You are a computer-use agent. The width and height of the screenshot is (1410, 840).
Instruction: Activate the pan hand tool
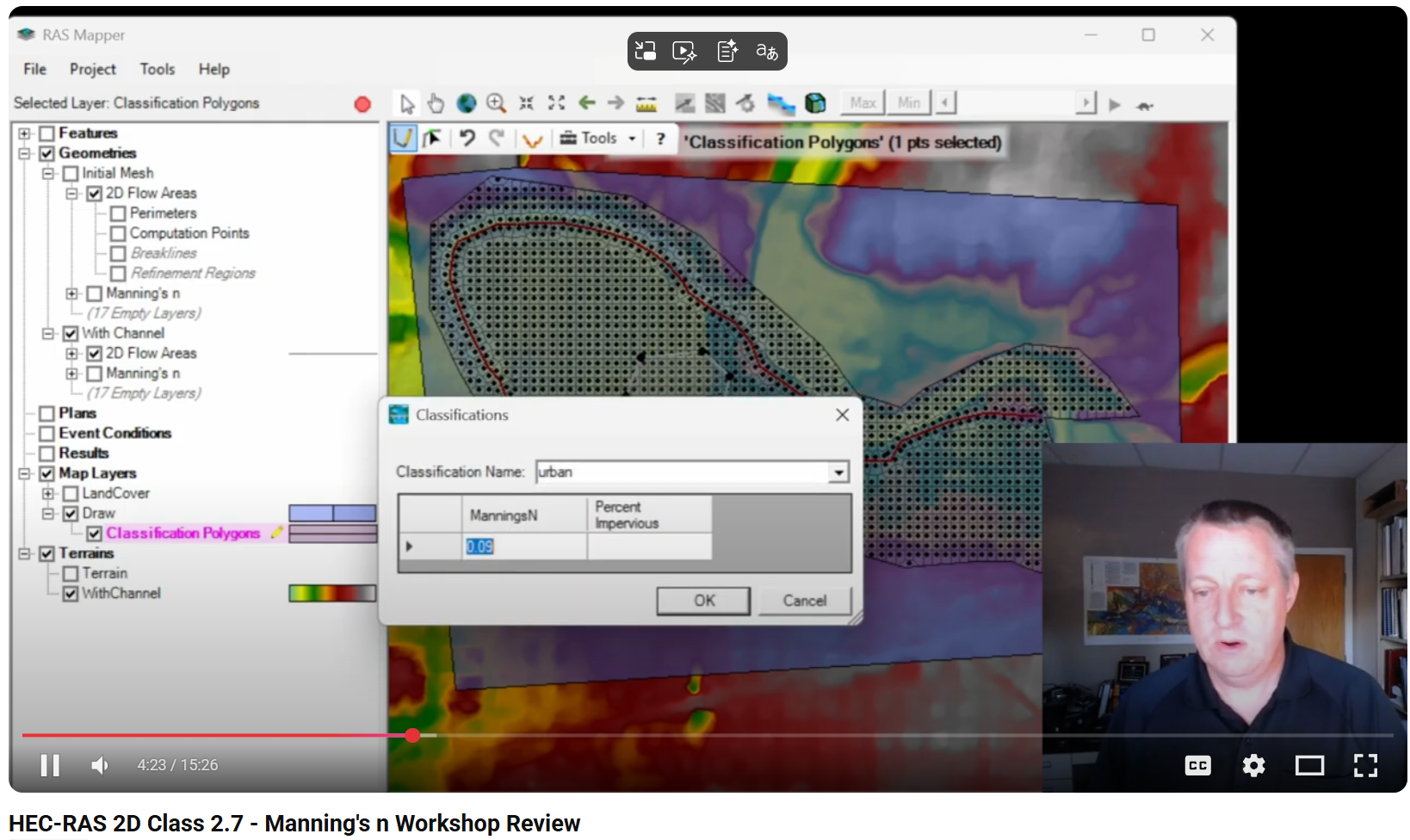[x=436, y=104]
